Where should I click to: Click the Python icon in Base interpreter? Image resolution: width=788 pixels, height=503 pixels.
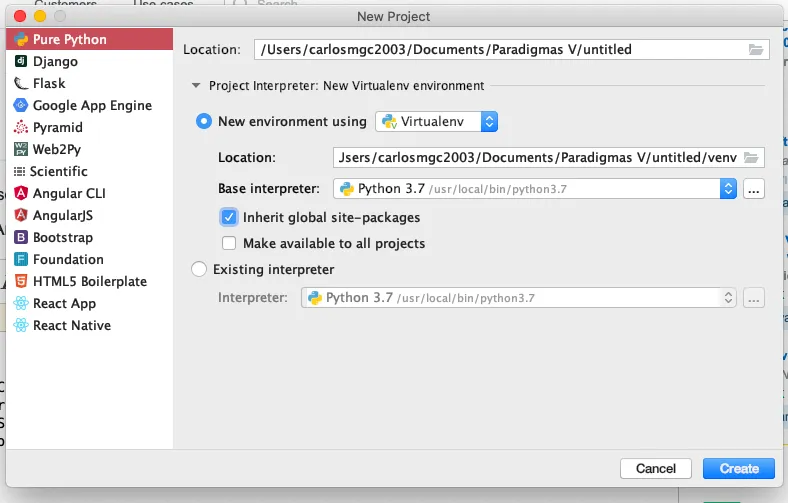[x=347, y=189]
